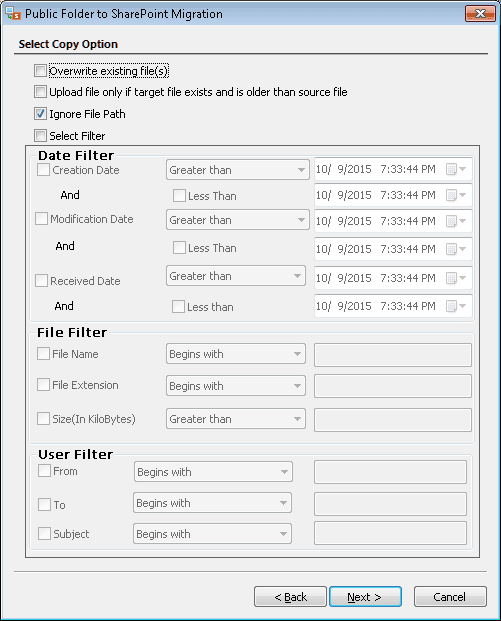Check the From user filter
The image size is (501, 621).
coord(44,471)
